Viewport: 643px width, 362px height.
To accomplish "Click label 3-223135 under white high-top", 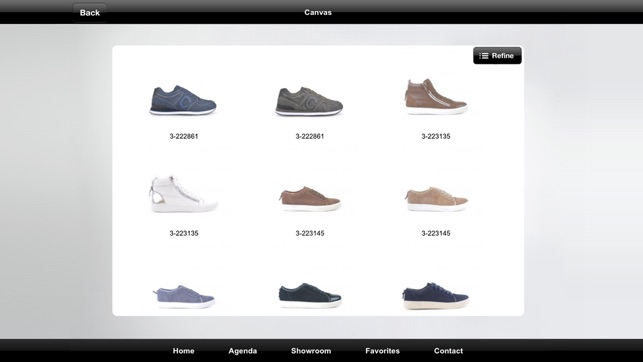I will [184, 233].
